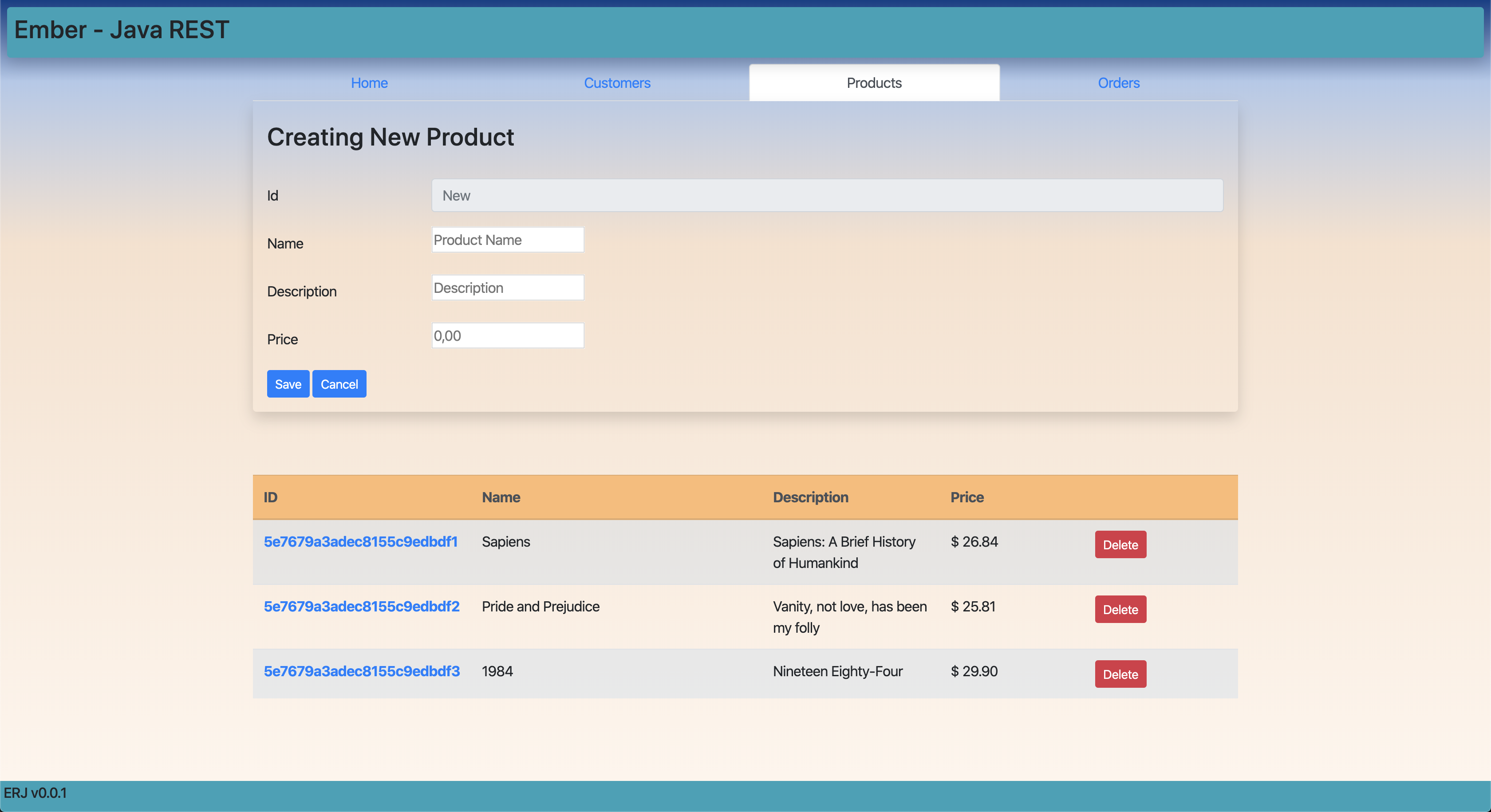Click the Price column header
This screenshot has height=812, width=1491.
pos(967,497)
